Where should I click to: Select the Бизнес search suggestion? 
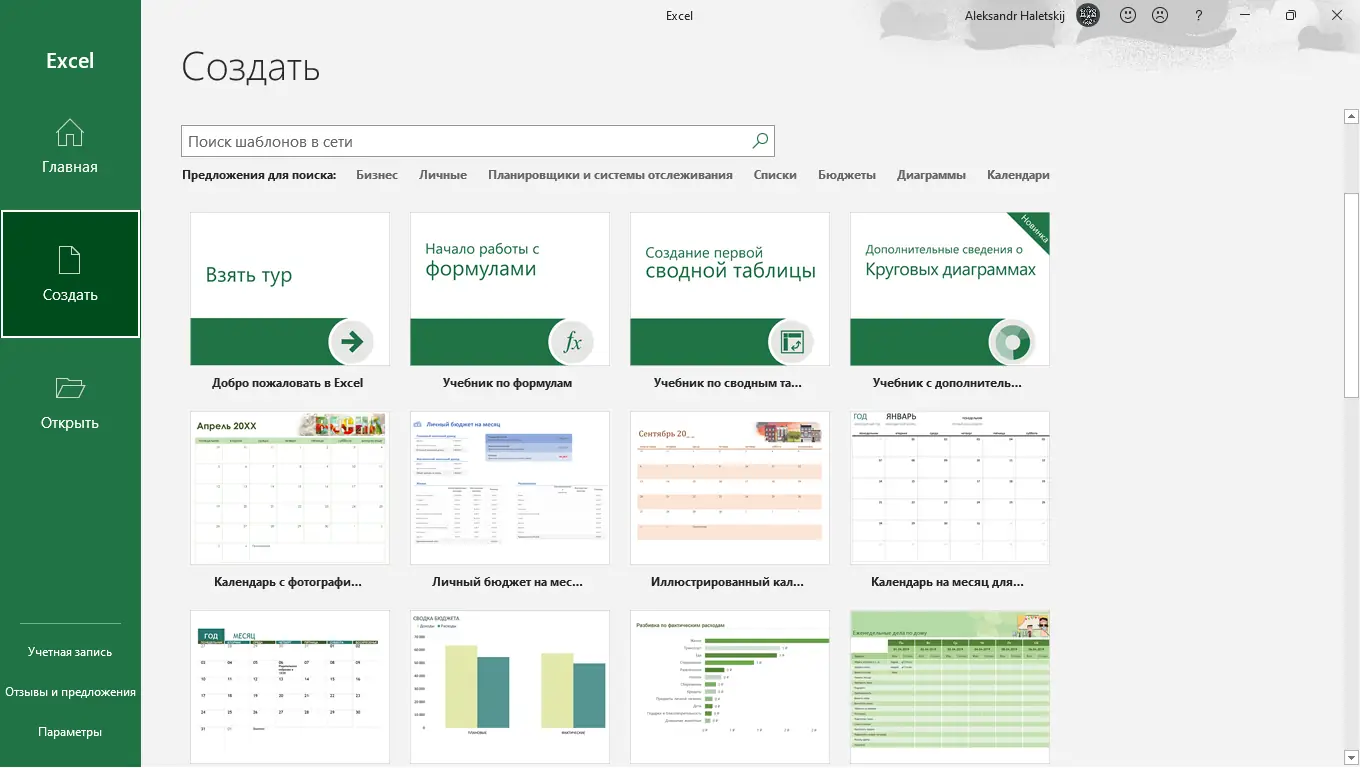(x=377, y=175)
